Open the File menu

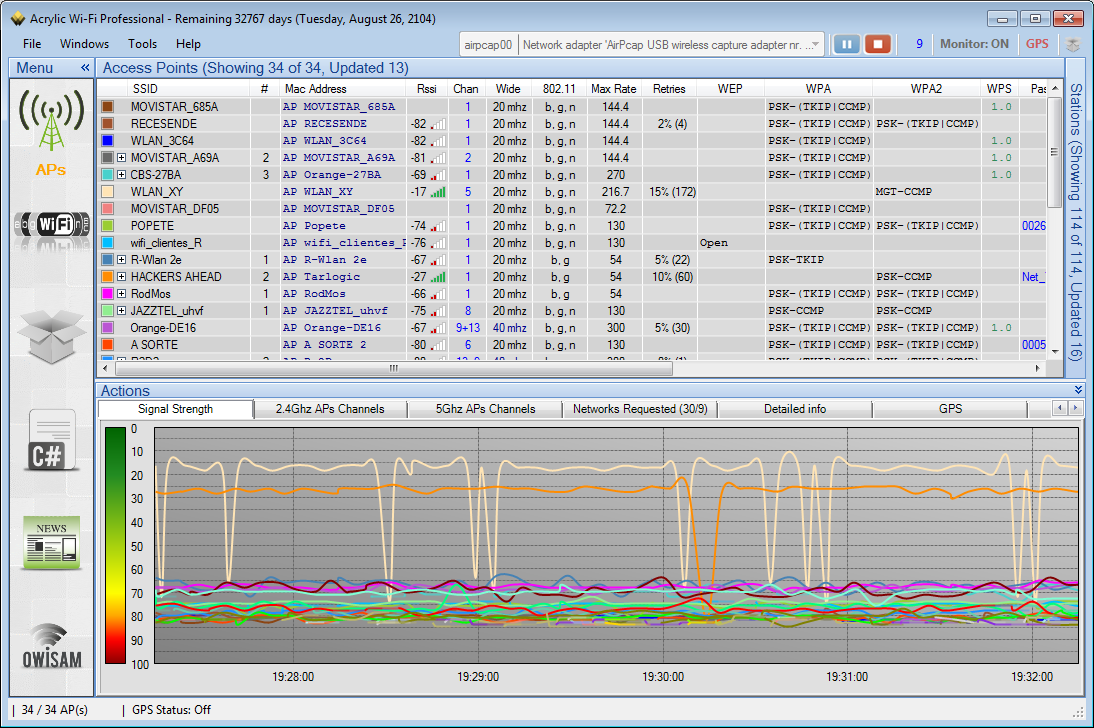point(32,43)
